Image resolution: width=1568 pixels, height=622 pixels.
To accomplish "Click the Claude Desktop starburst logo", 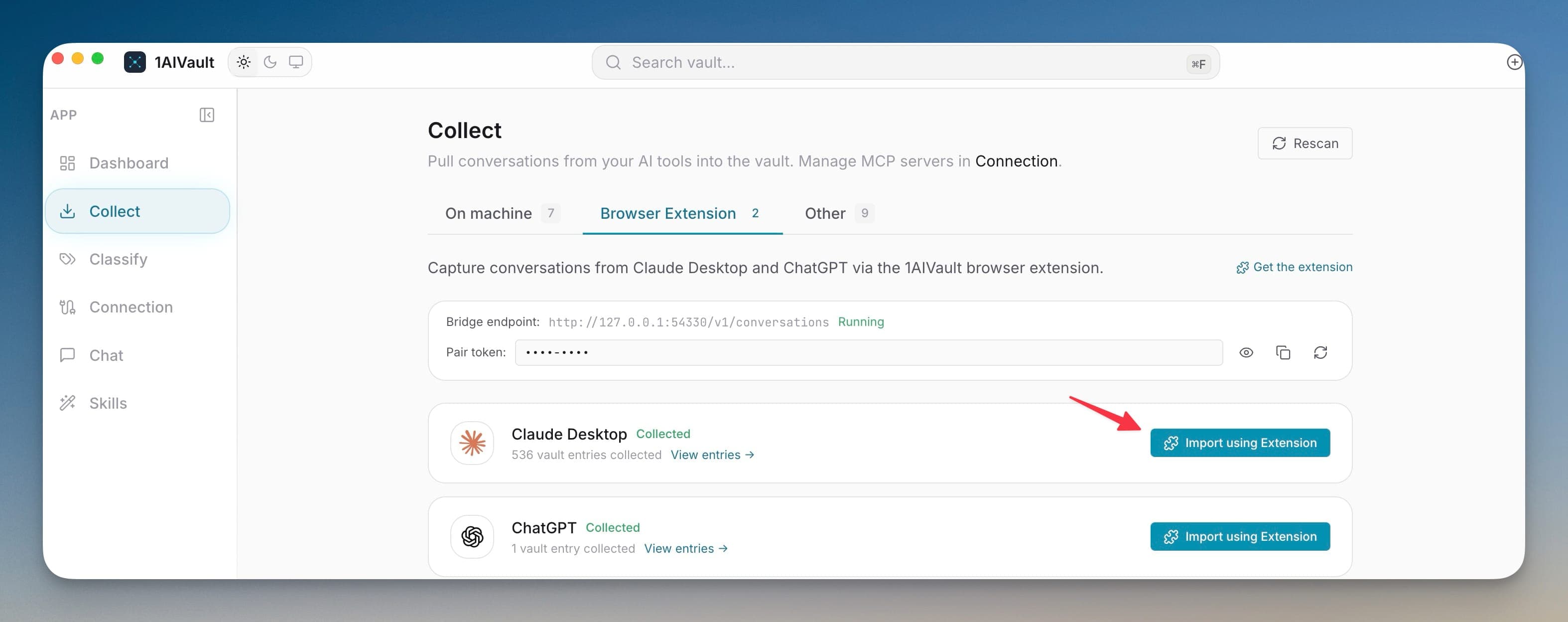I will [472, 443].
